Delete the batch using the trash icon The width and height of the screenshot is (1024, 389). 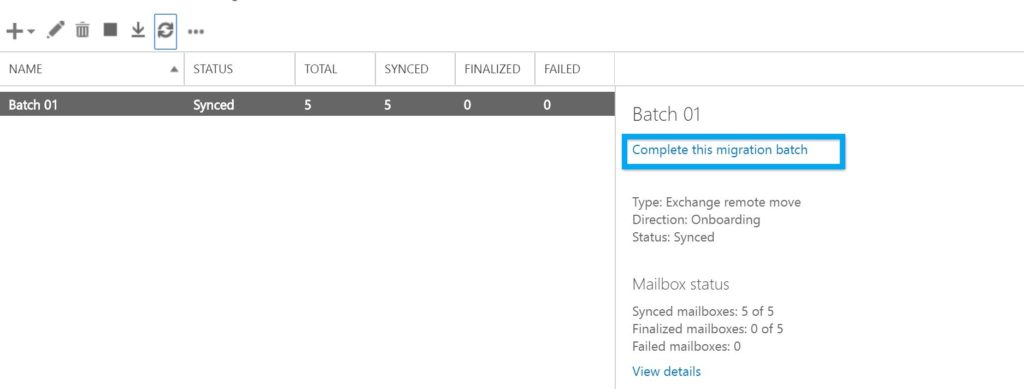(x=82, y=30)
